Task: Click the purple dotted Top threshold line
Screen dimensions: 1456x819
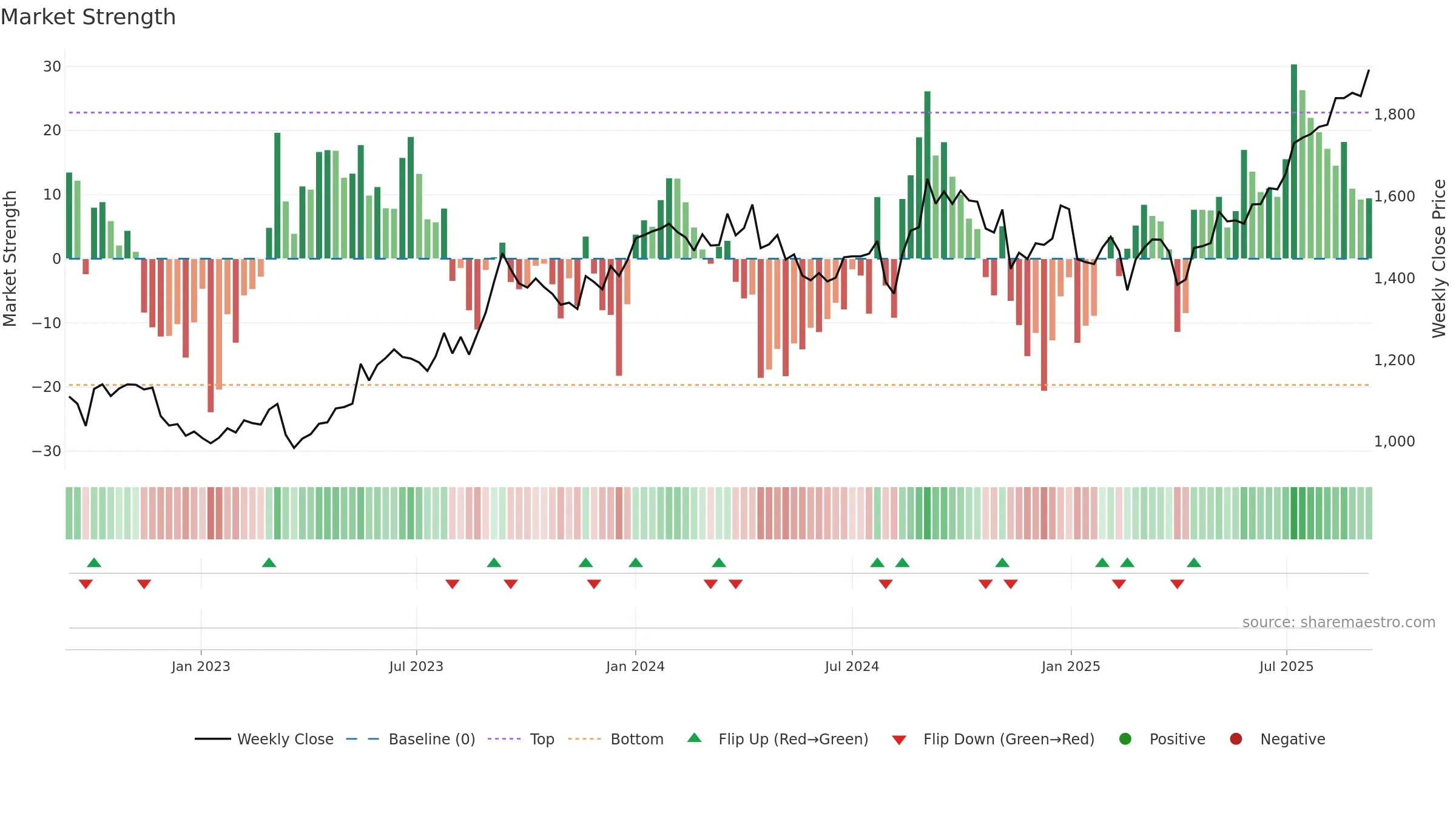Action: point(719,112)
